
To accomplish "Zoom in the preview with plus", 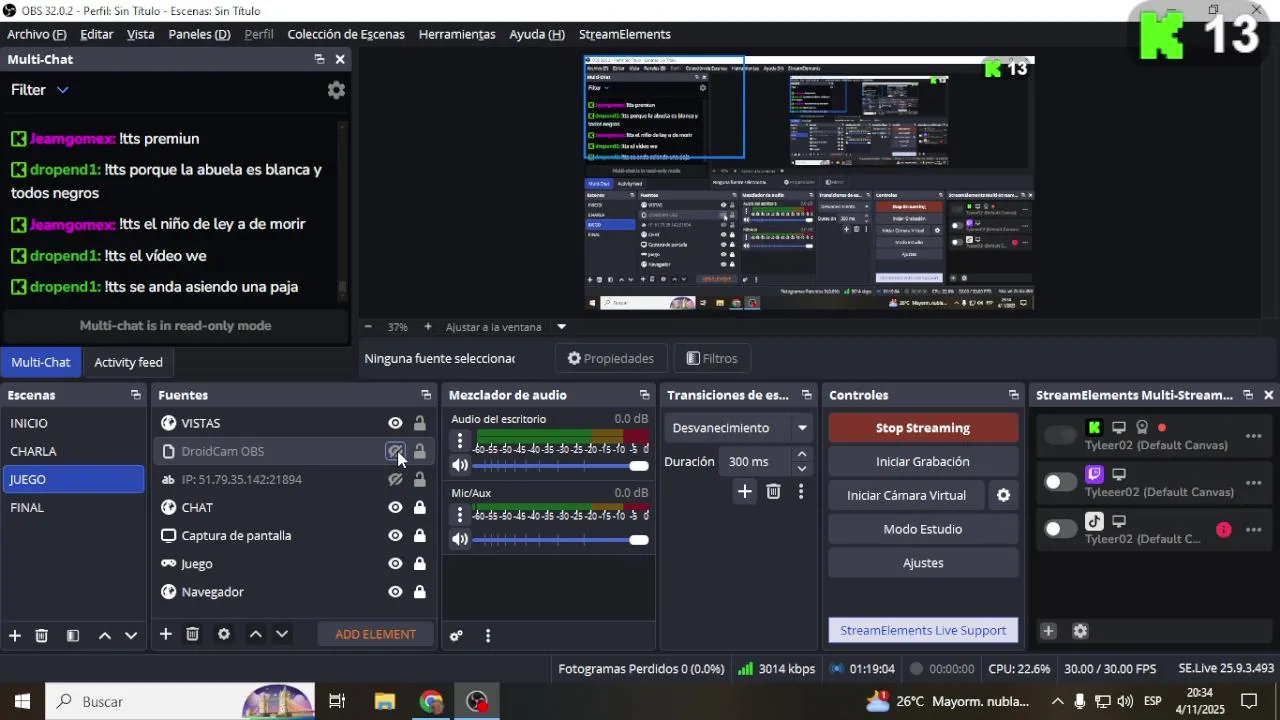I will [428, 327].
